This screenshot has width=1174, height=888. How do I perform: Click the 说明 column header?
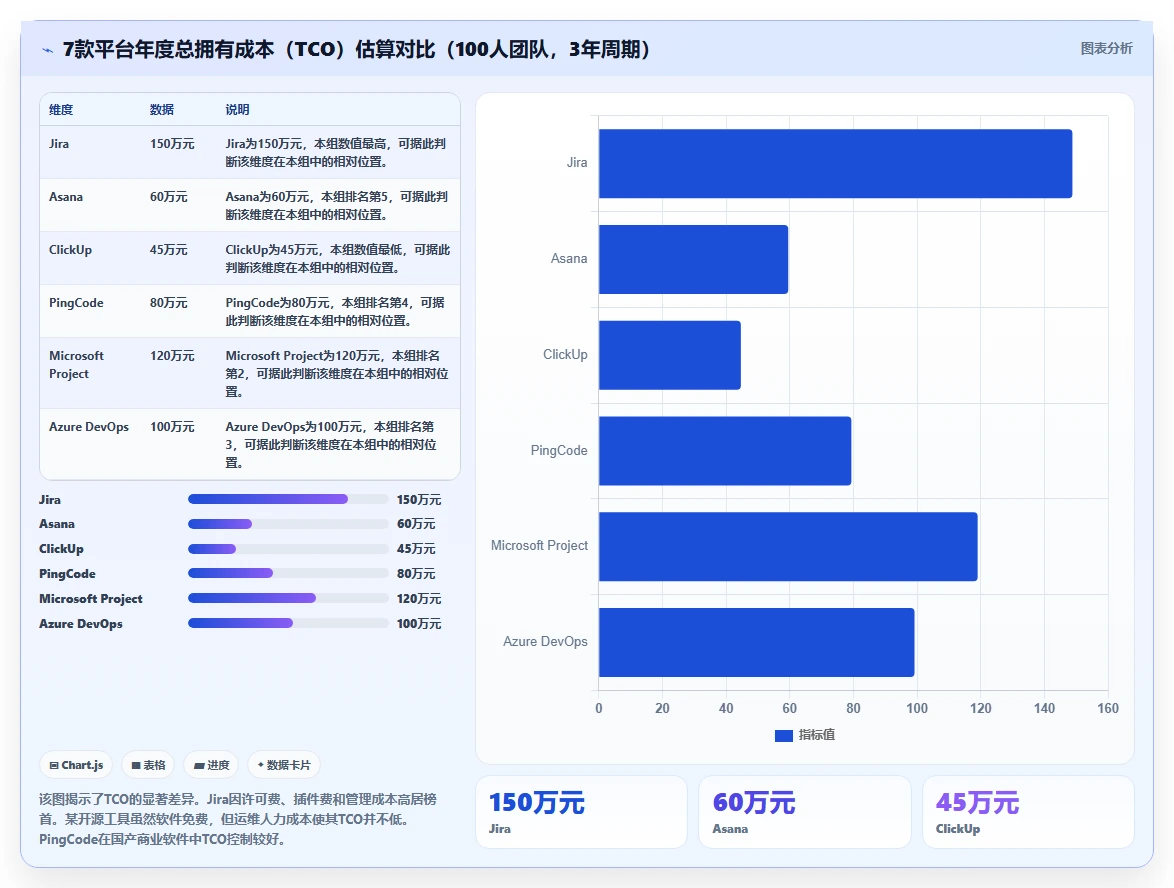pos(237,109)
